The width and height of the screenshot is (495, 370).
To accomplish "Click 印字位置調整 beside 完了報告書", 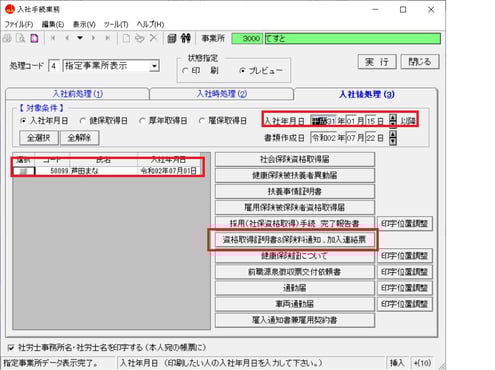I will coord(405,224).
